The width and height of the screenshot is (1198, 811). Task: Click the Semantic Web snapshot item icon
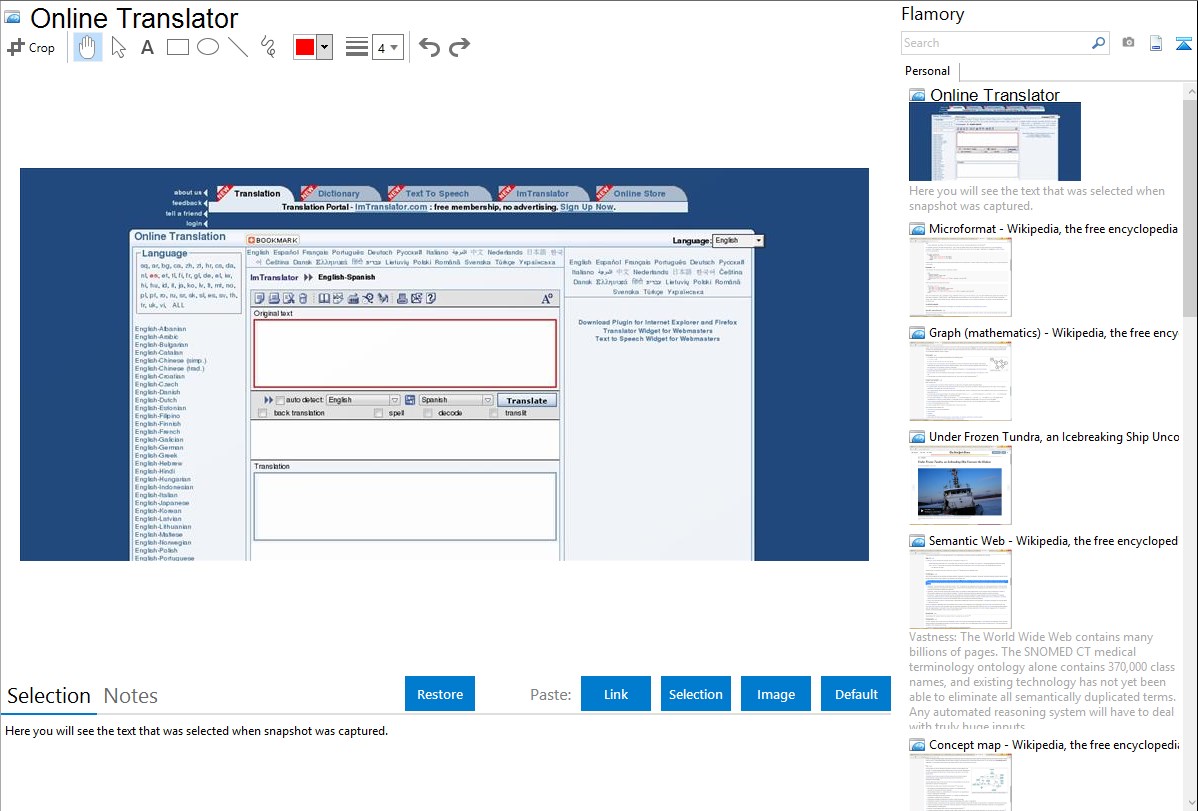(x=917, y=540)
